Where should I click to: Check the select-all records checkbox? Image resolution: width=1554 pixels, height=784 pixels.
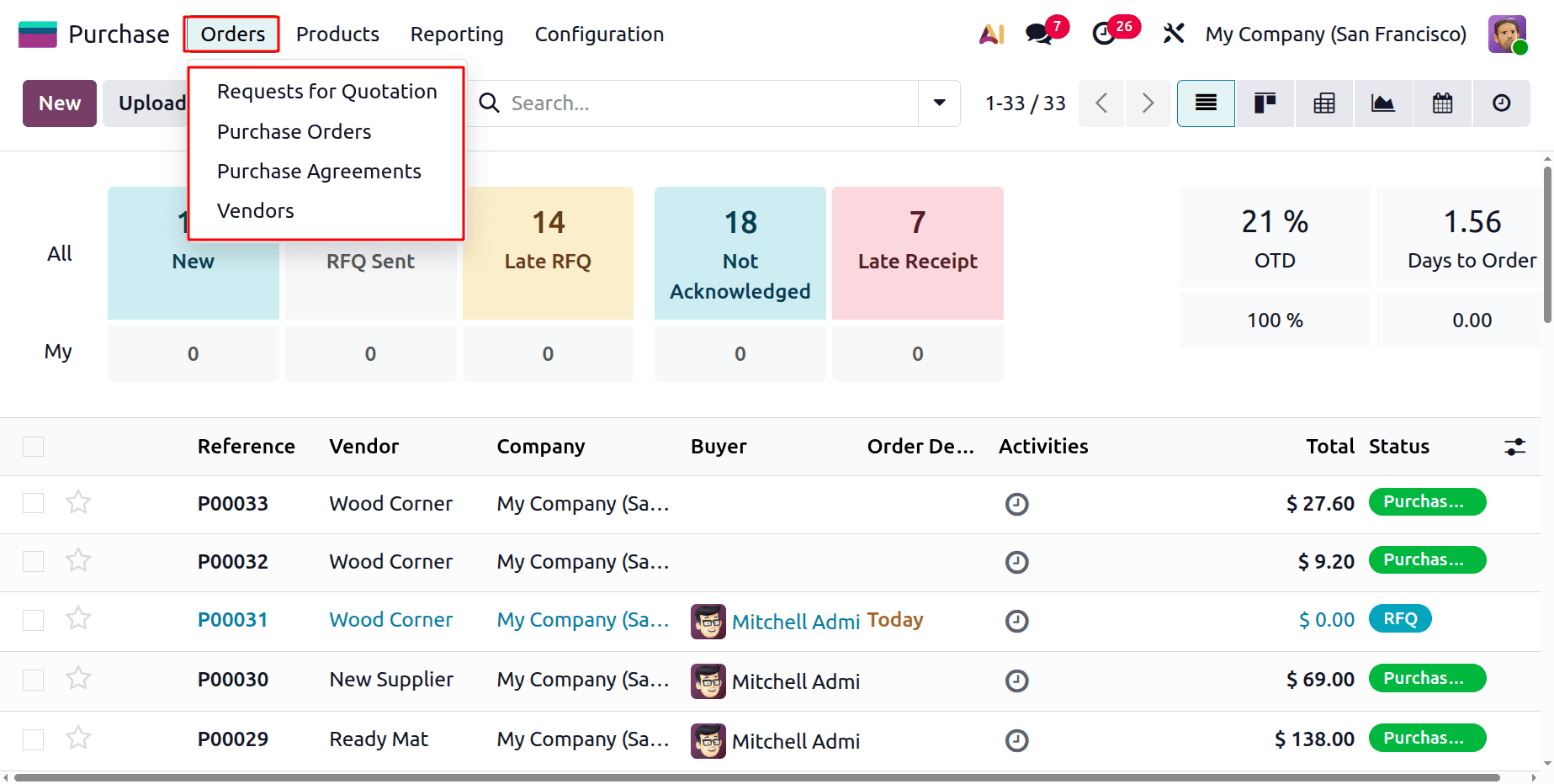point(33,447)
